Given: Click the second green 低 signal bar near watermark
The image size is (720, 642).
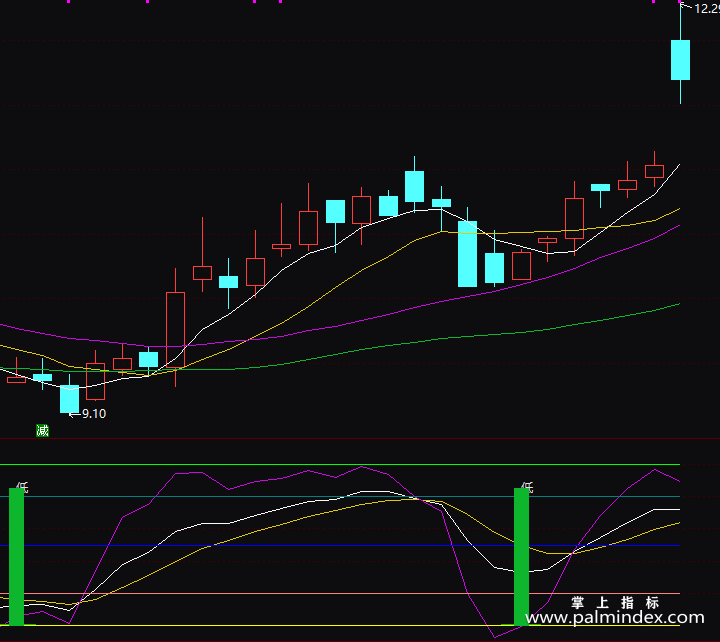Looking at the screenshot, I should (x=521, y=557).
